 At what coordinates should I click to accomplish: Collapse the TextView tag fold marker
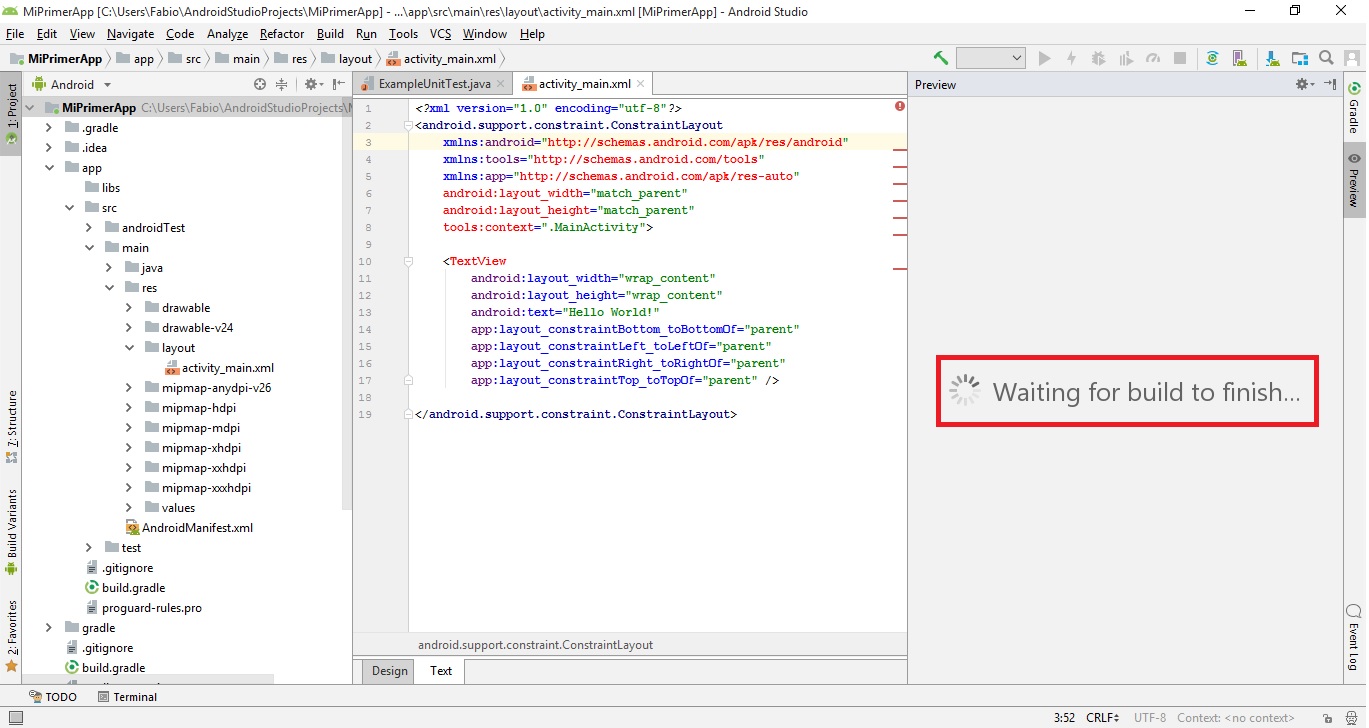point(408,261)
